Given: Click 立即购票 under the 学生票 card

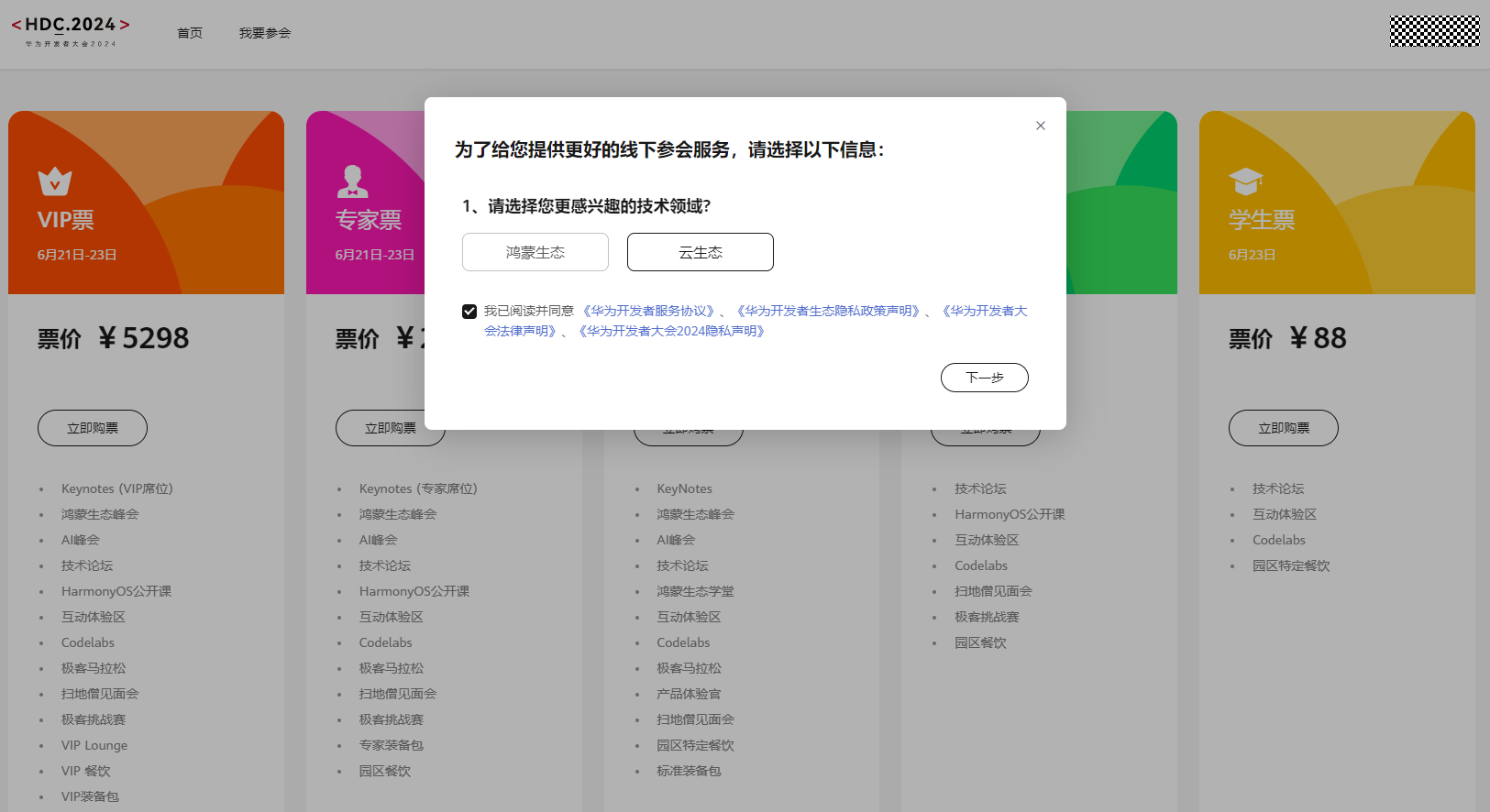Looking at the screenshot, I should pyautogui.click(x=1284, y=428).
